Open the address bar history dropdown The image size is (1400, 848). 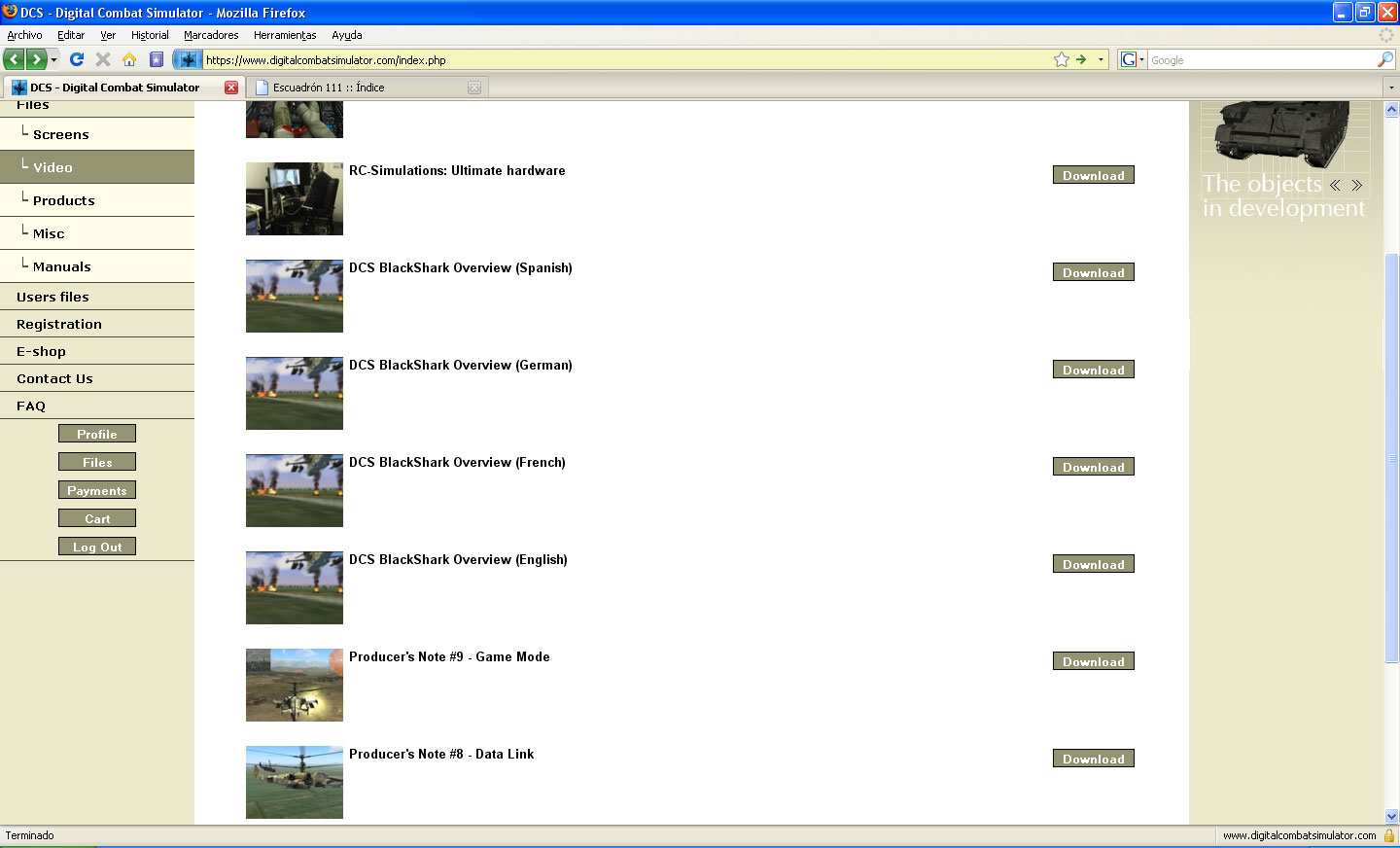[1101, 60]
